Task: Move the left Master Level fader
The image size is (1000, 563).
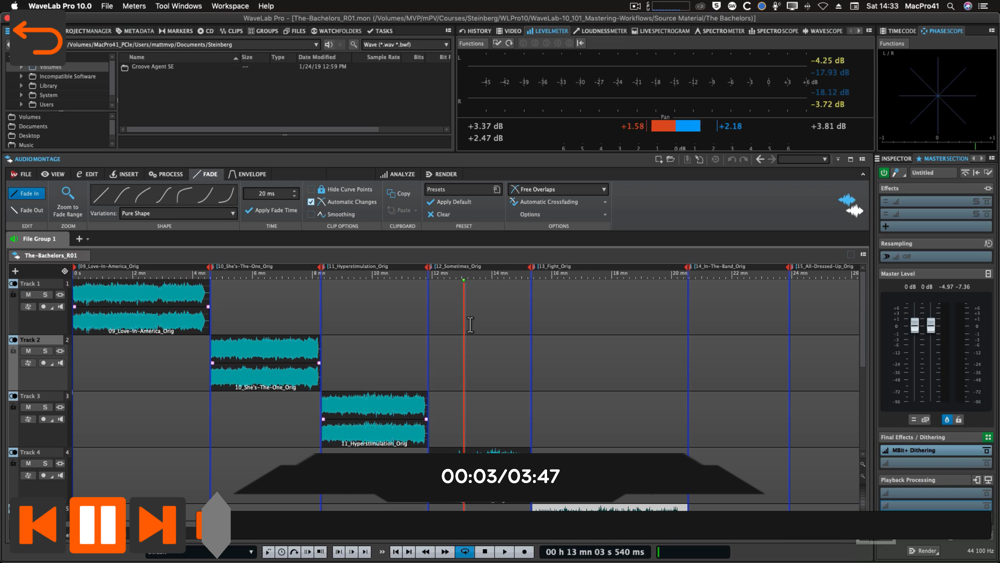Action: [915, 325]
